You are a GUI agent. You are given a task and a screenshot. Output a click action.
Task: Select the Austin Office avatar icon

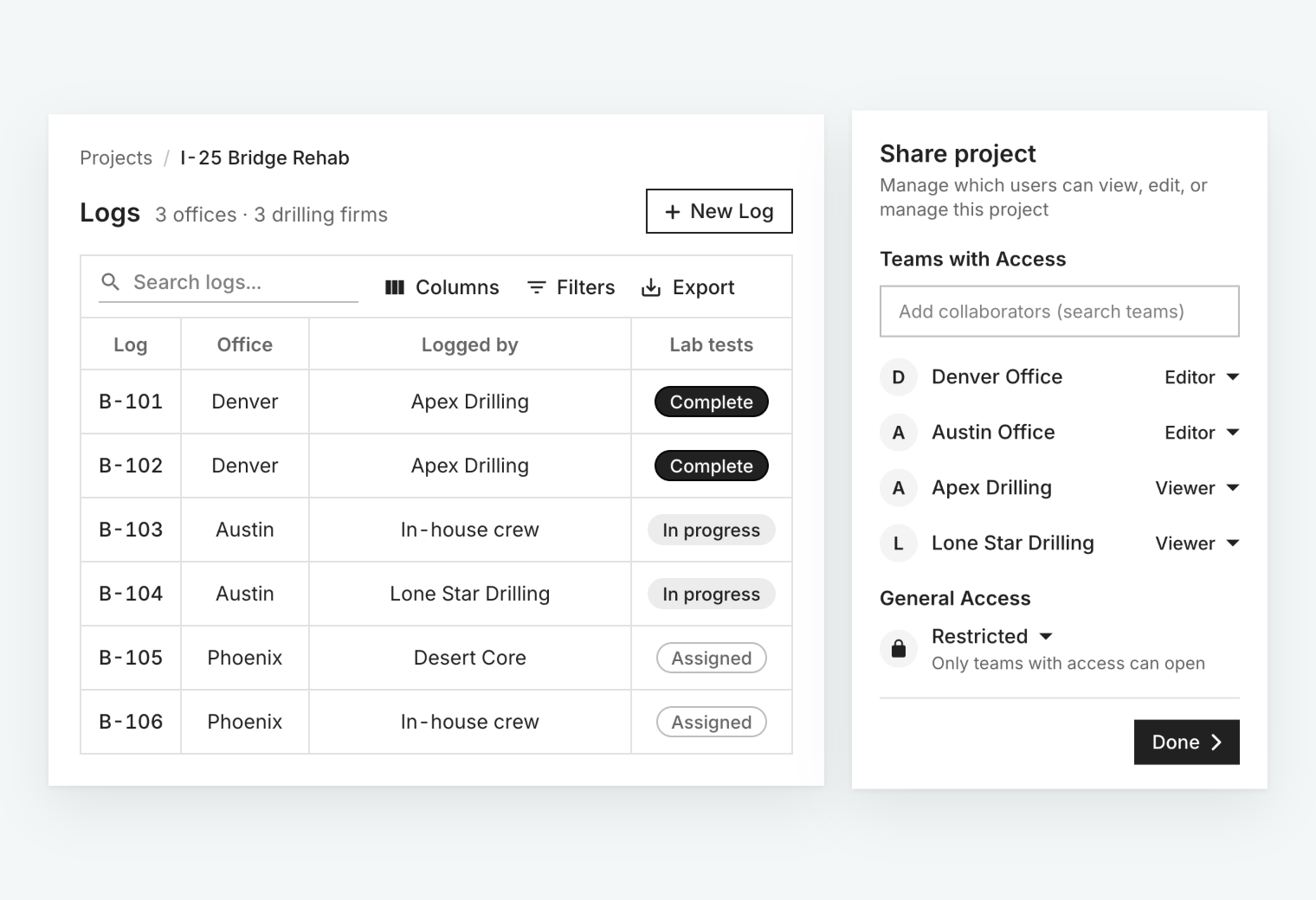point(899,433)
